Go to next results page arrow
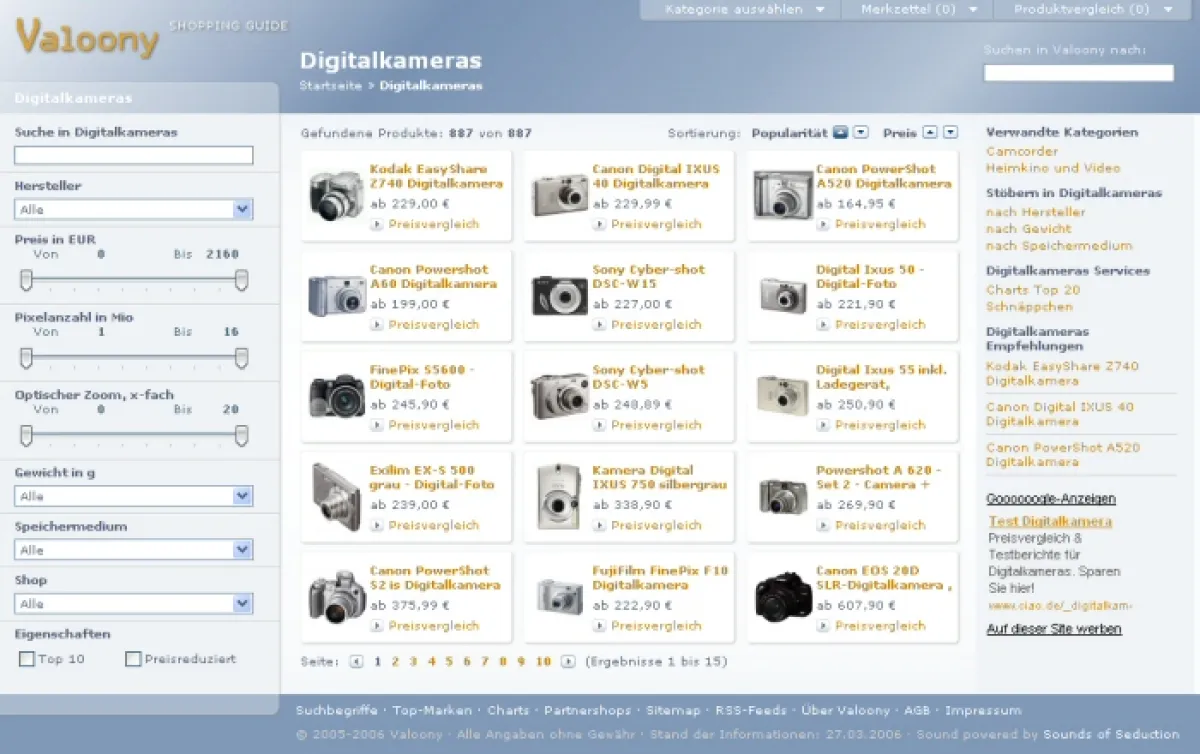Viewport: 1200px width, 754px height. coord(570,661)
